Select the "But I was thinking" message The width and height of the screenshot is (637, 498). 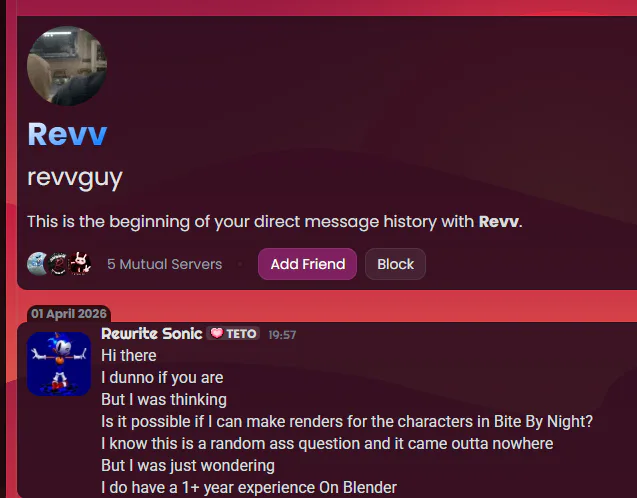click(164, 399)
